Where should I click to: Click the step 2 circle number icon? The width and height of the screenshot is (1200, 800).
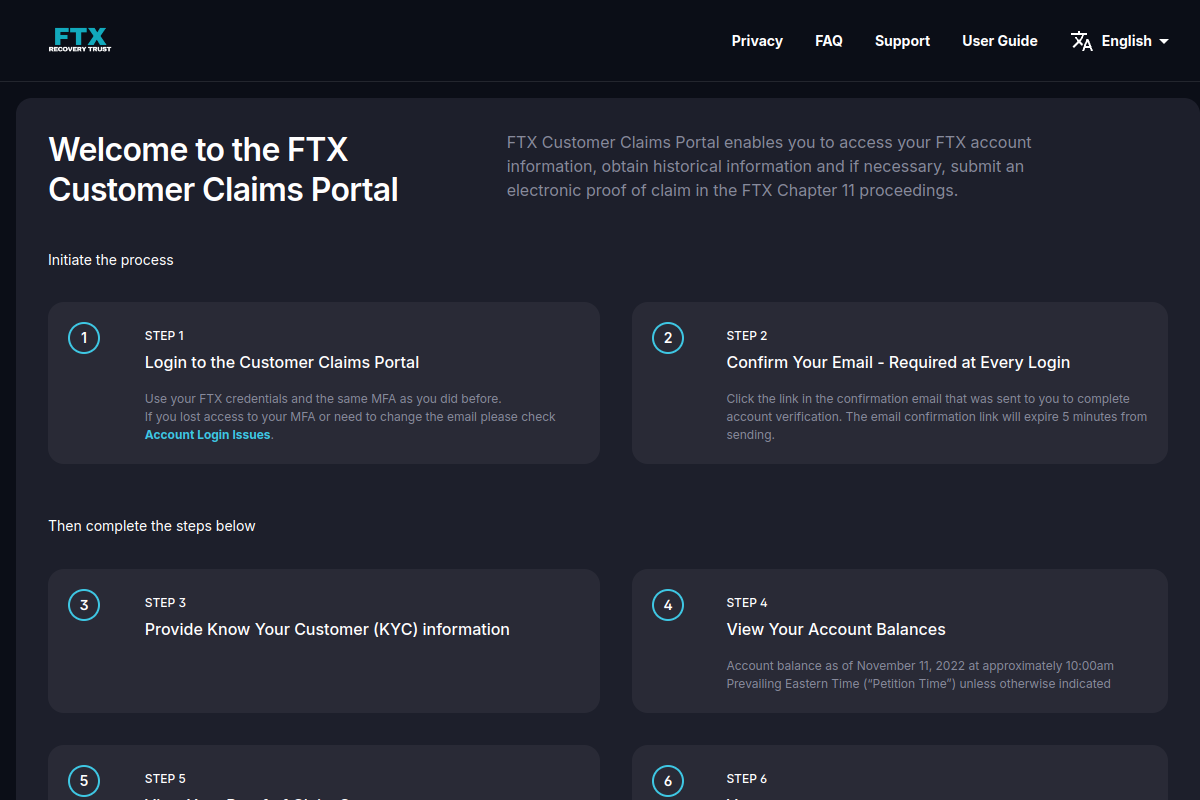[x=668, y=338]
